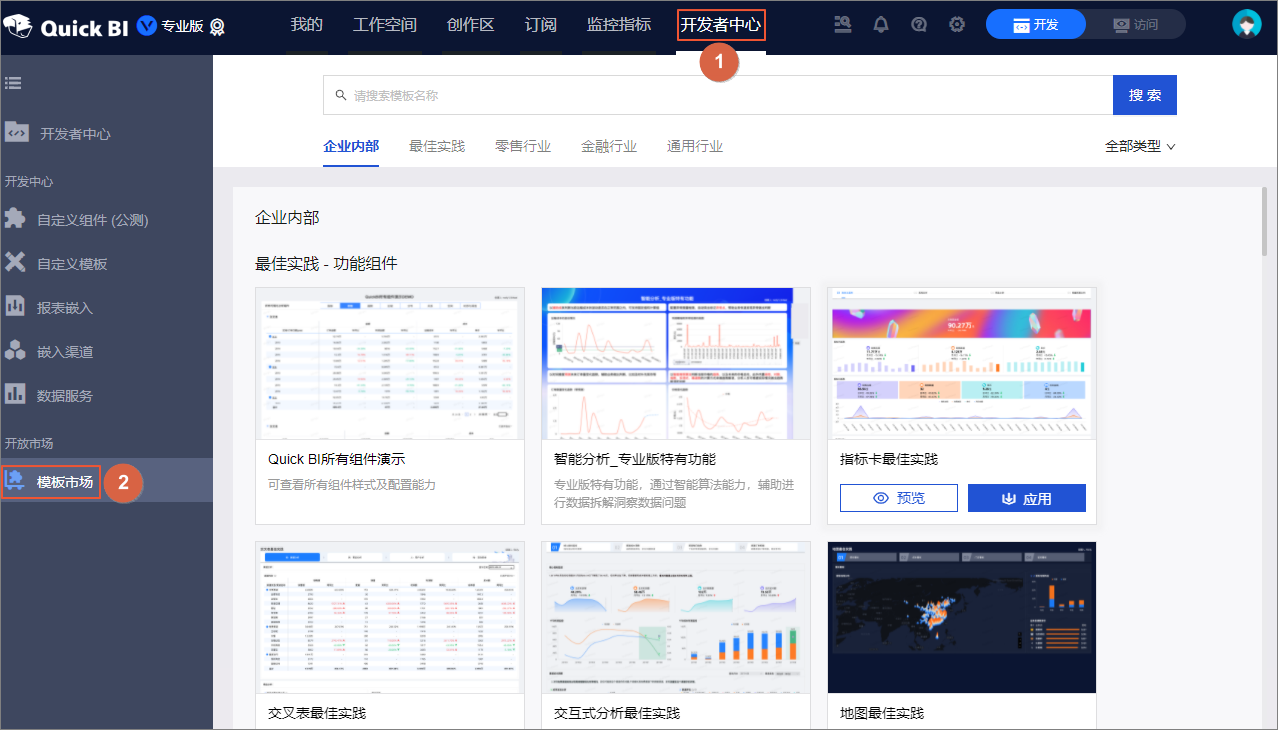The width and height of the screenshot is (1278, 730).
Task: Switch to 访问 mode
Action: coord(1135,25)
